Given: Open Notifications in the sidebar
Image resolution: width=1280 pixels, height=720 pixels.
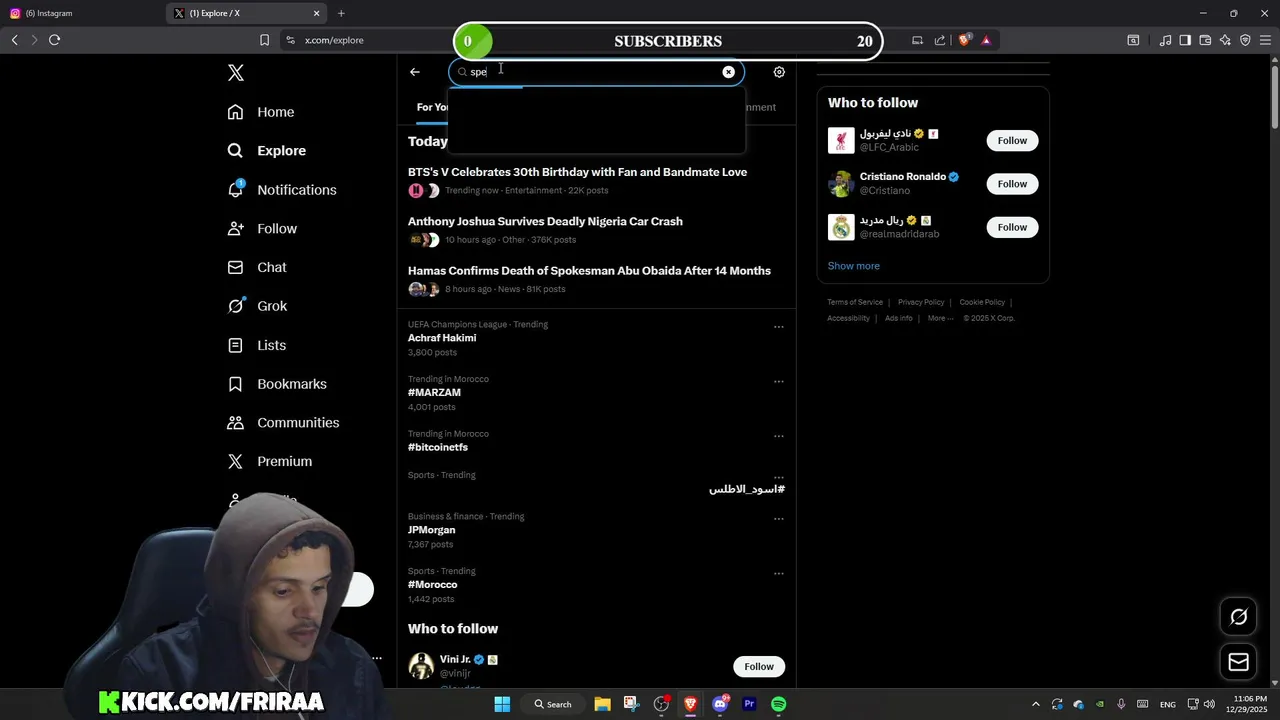Looking at the screenshot, I should coord(282,190).
